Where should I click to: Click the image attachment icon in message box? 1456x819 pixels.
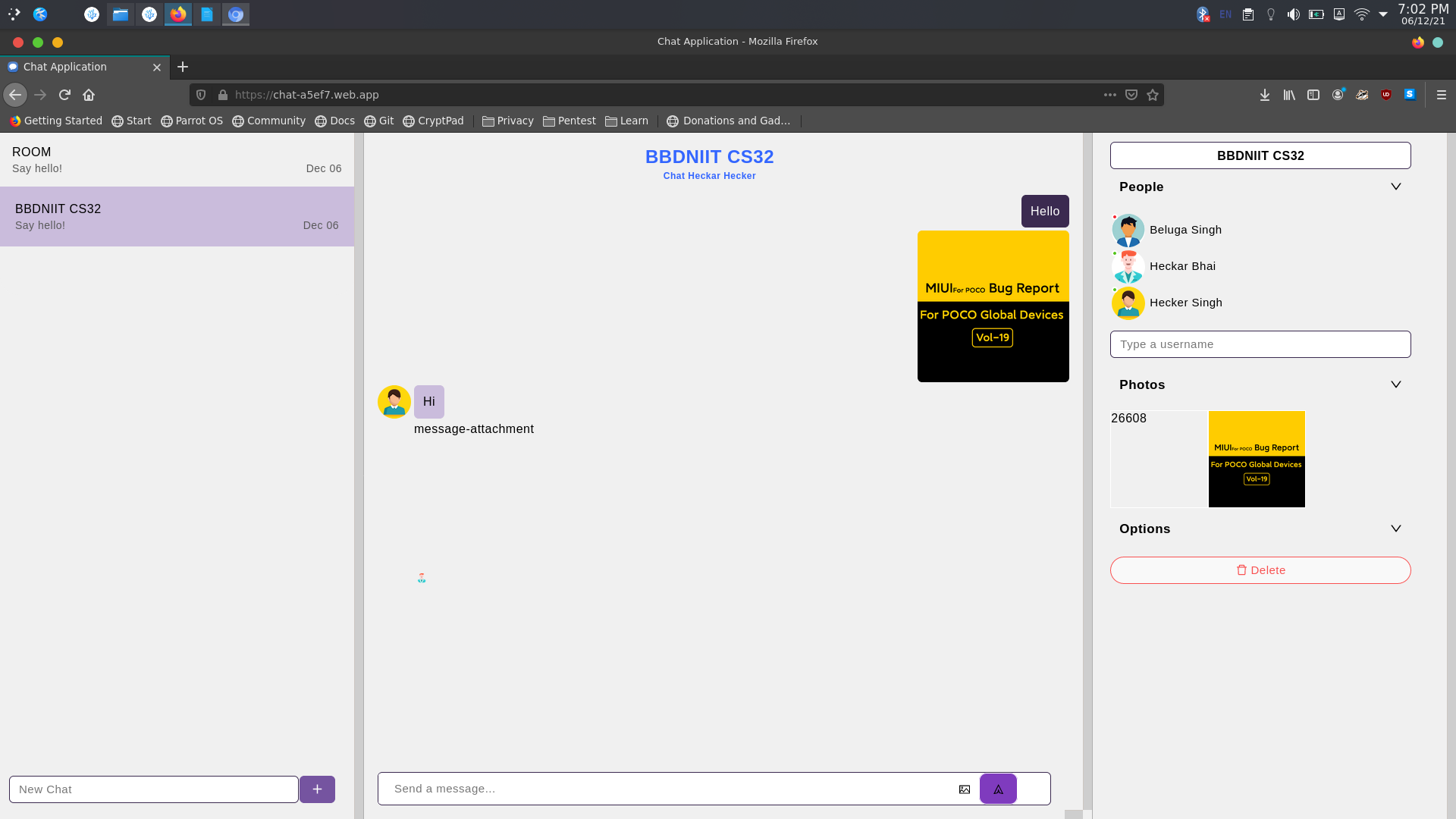coord(965,789)
